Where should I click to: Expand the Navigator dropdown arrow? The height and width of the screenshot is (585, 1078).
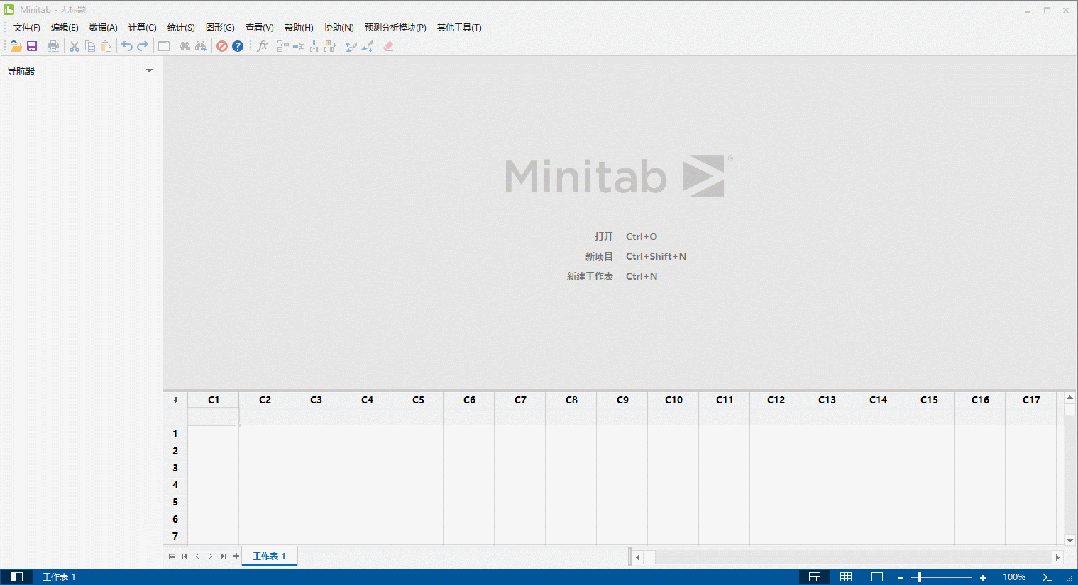149,71
